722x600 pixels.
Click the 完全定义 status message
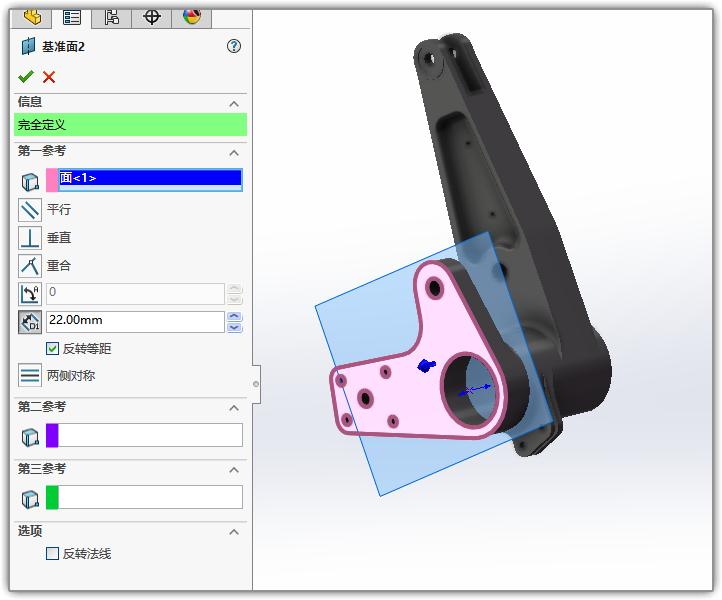130,125
